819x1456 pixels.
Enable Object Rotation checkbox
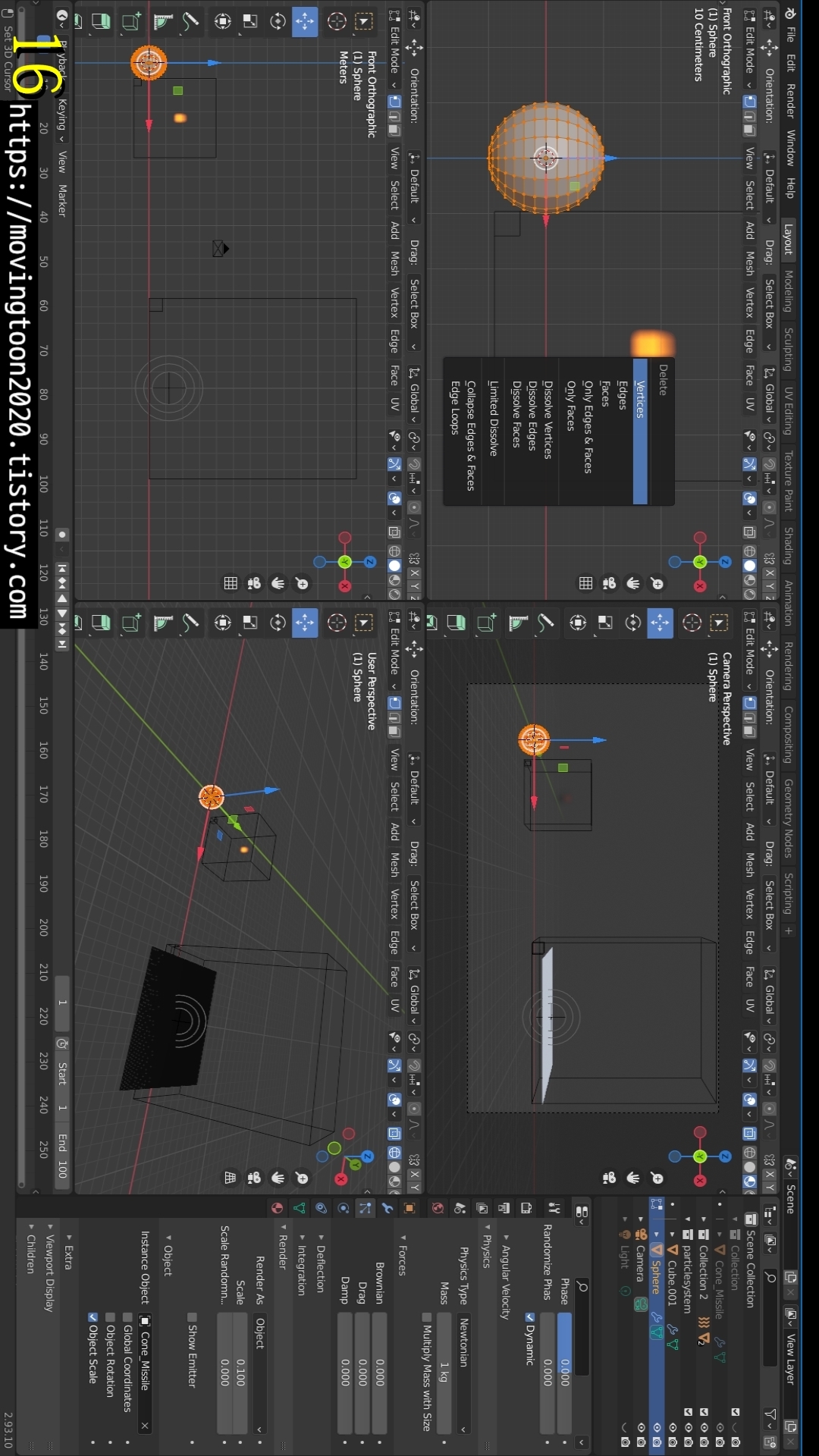tap(110, 1317)
